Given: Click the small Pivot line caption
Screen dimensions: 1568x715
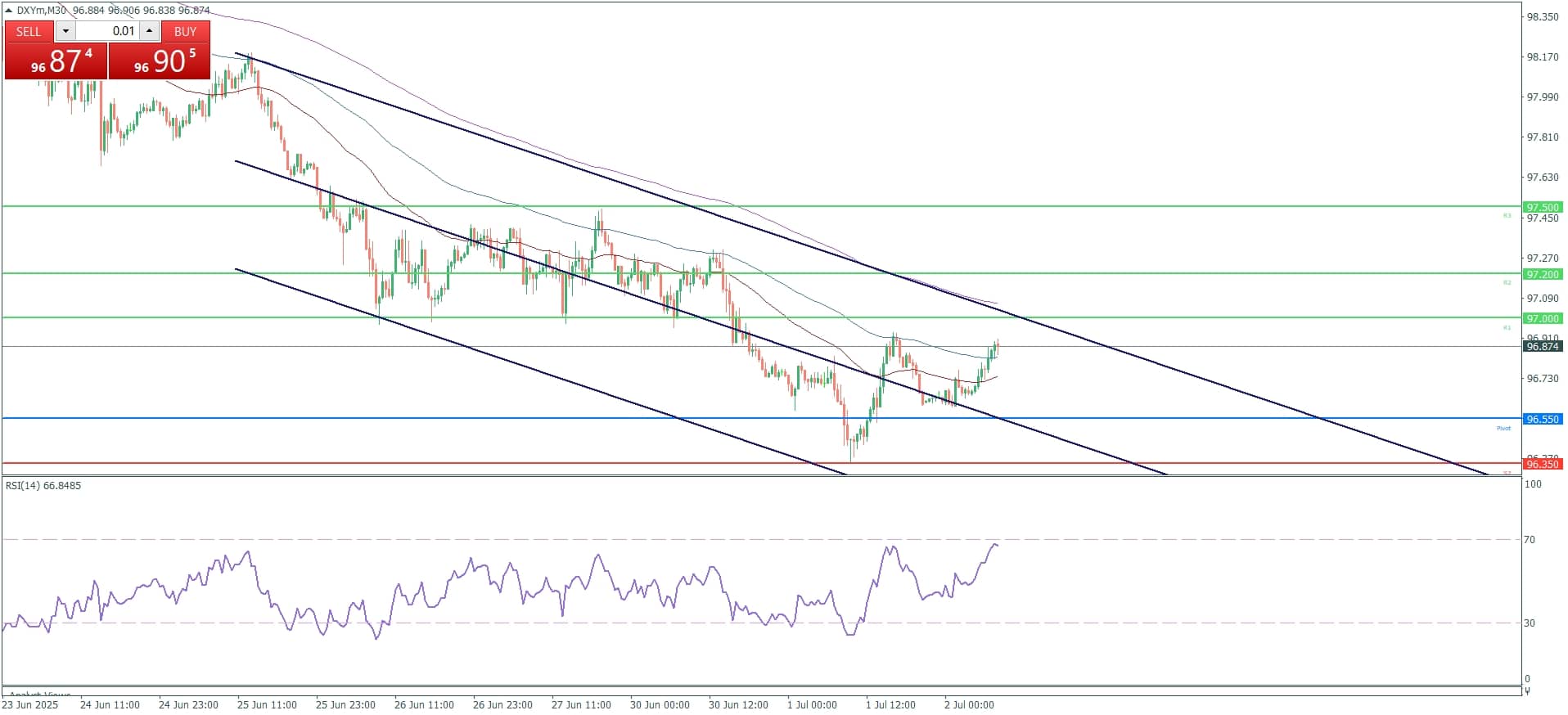Looking at the screenshot, I should (x=1504, y=428).
